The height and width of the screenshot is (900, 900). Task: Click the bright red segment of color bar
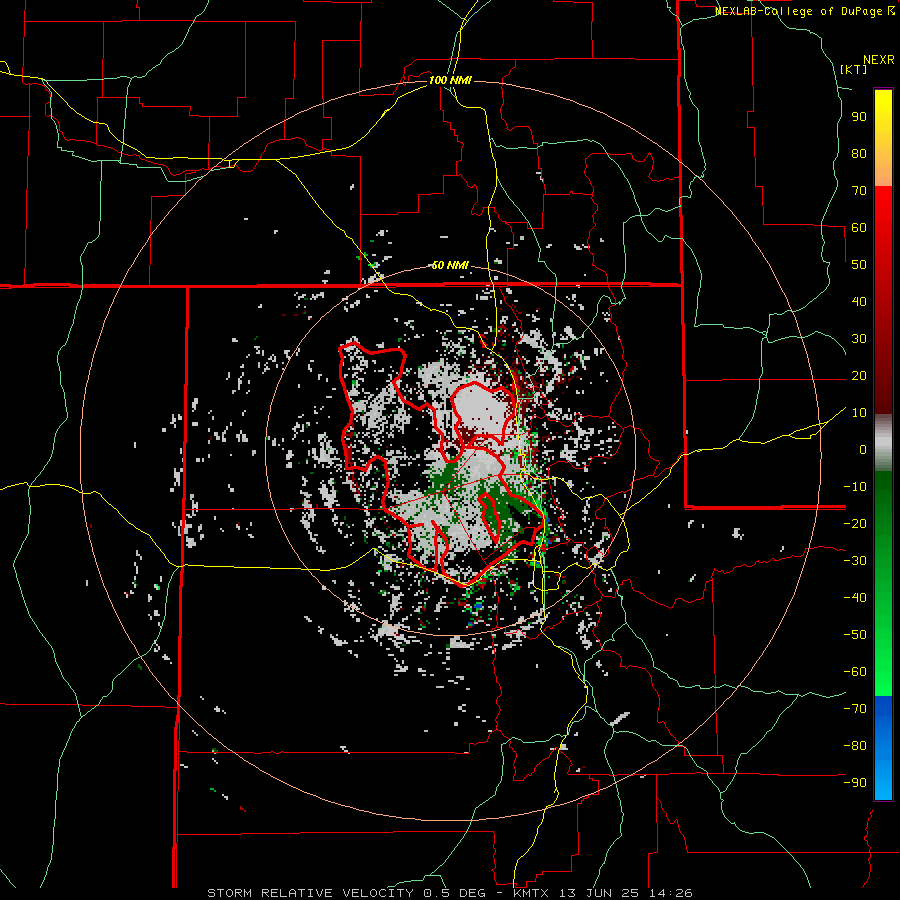click(883, 205)
